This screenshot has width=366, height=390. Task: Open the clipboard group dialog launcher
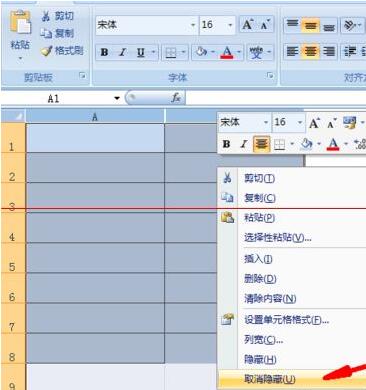click(x=82, y=76)
